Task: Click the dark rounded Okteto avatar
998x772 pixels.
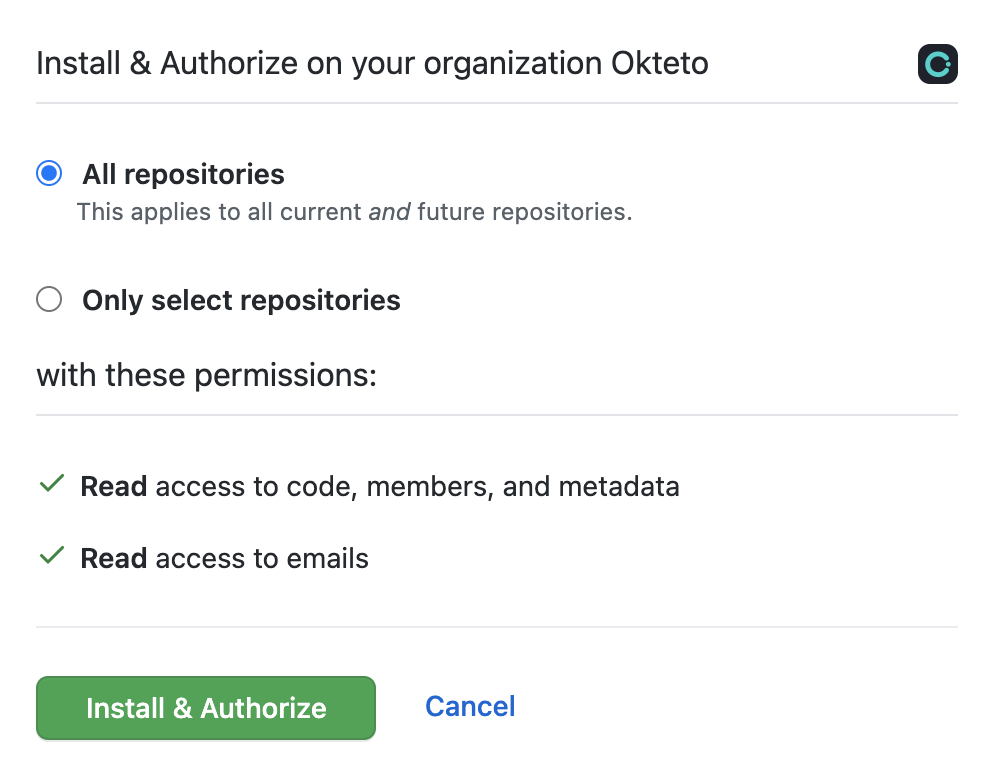Action: (x=937, y=64)
